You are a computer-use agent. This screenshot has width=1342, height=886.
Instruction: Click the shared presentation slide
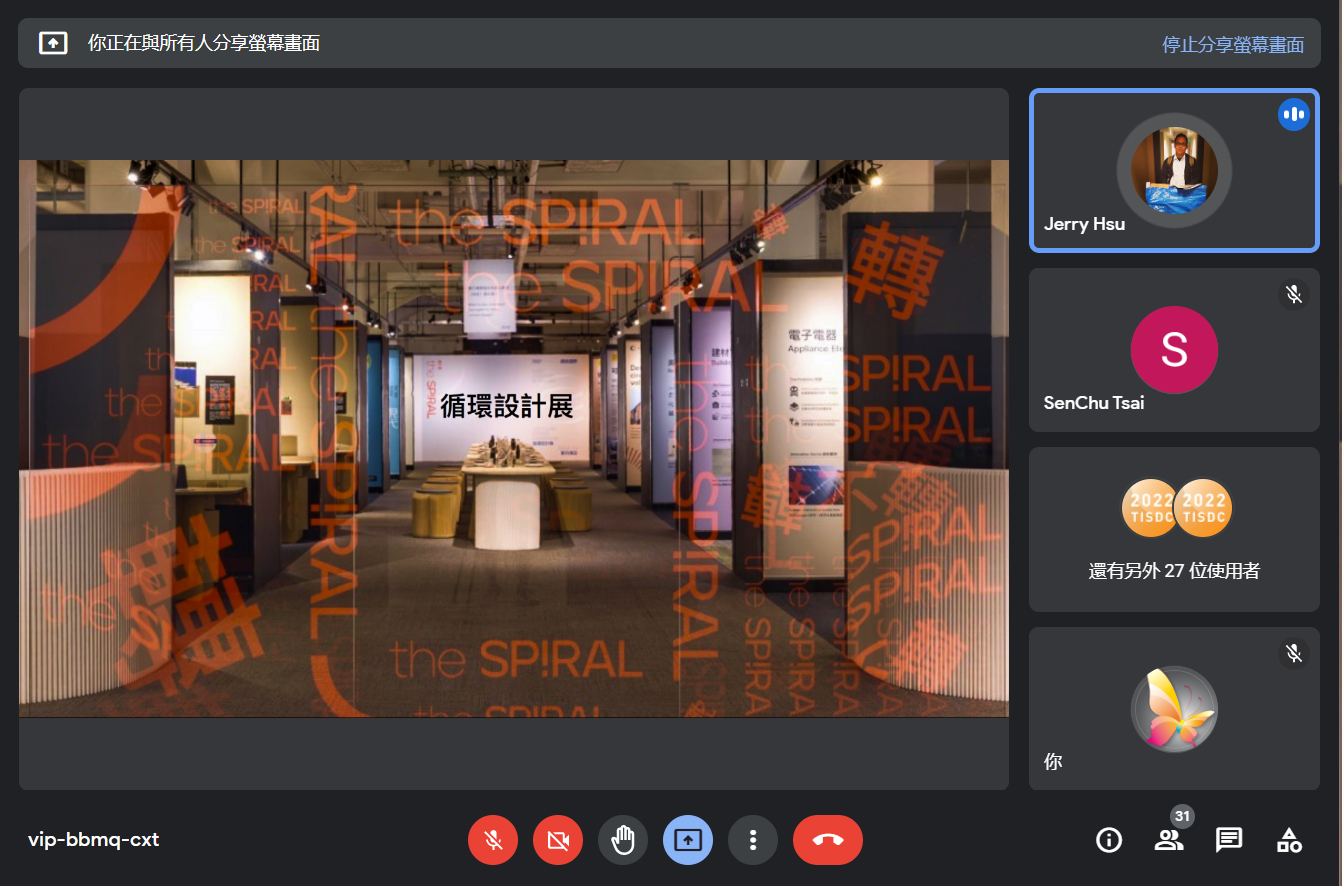[x=513, y=438]
